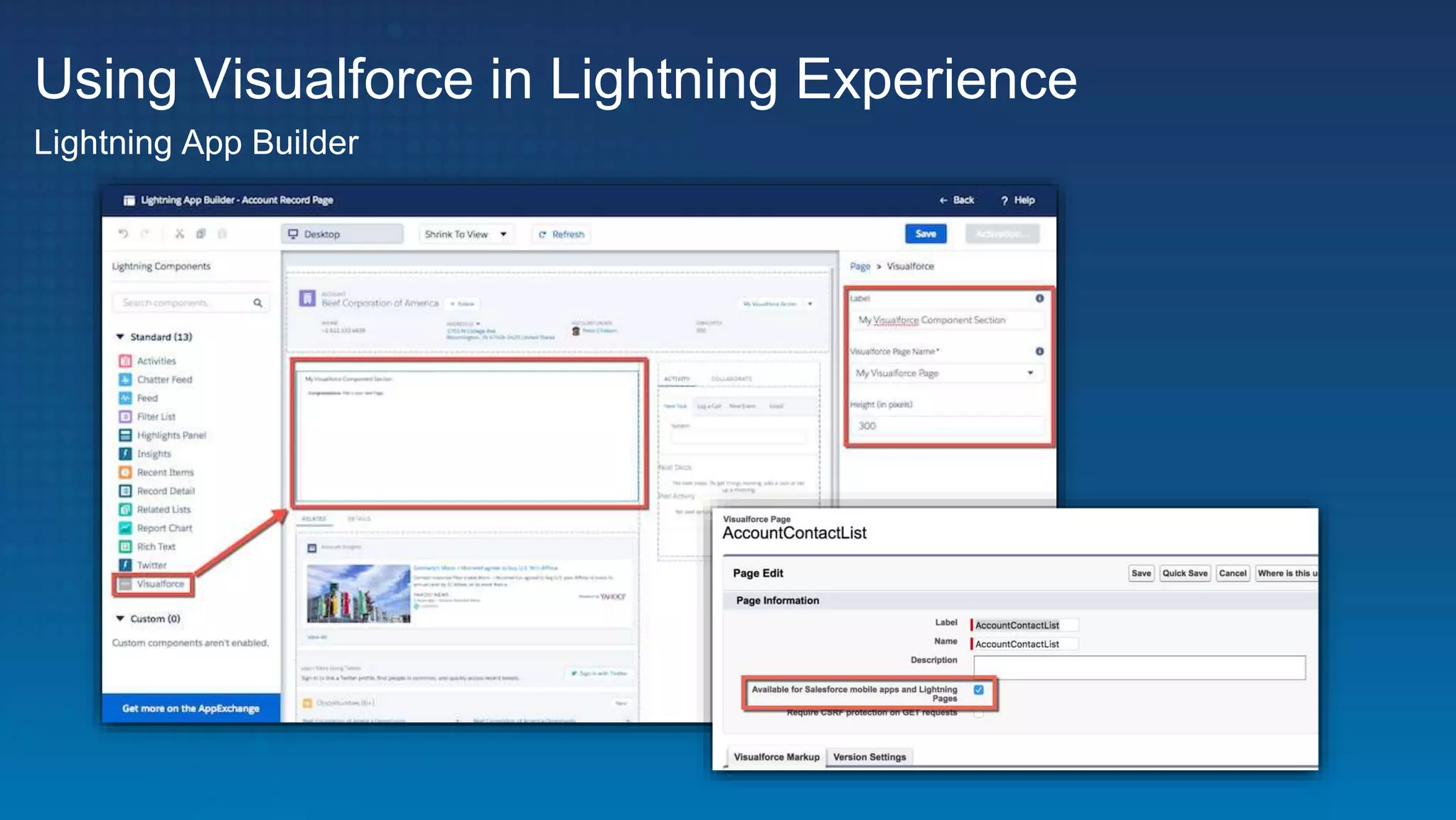This screenshot has width=1456, height=820.
Task: Click the Copy icon in toolbar
Action: (x=200, y=233)
